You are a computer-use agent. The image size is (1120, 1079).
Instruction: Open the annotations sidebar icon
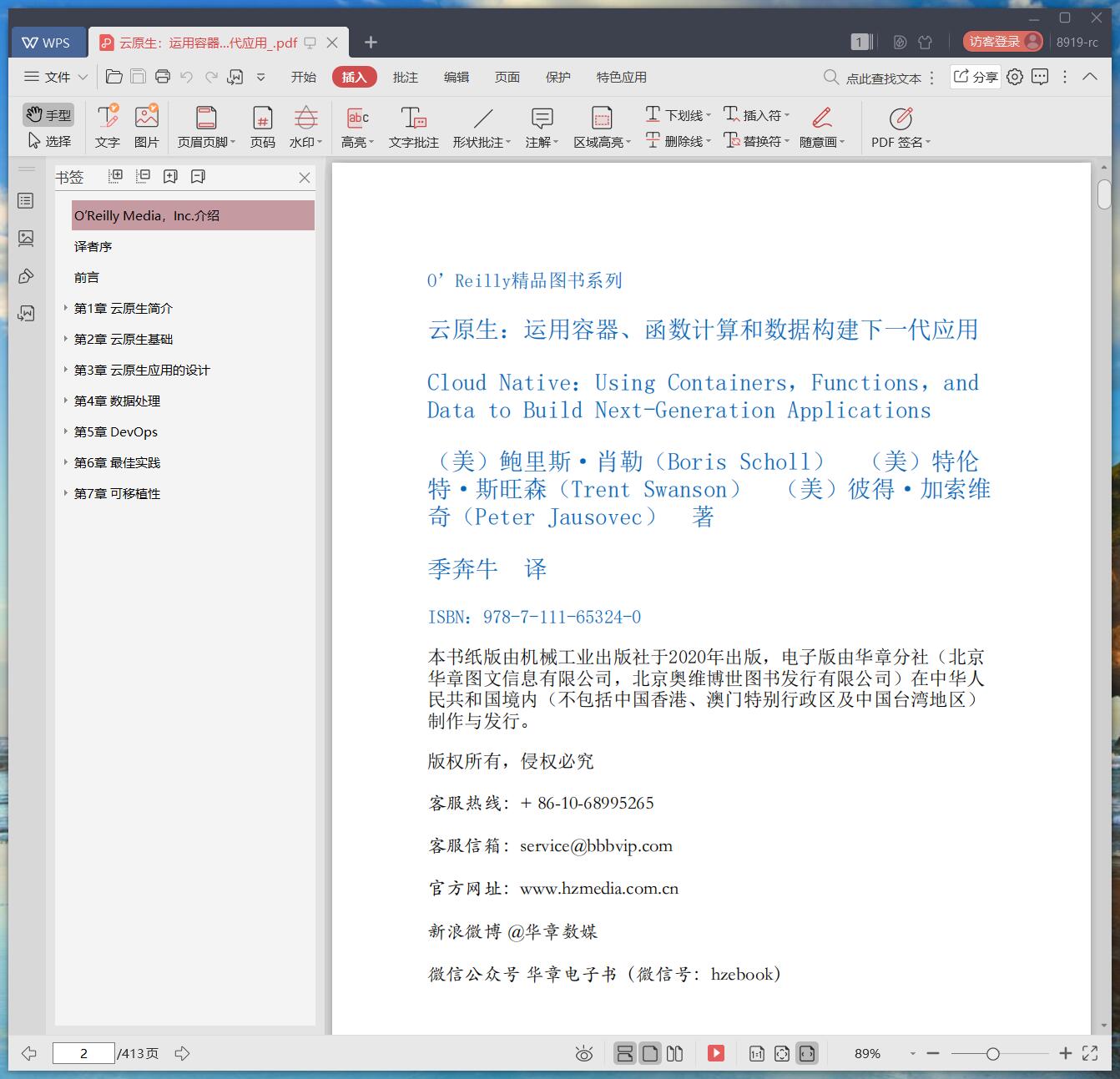coord(26,276)
